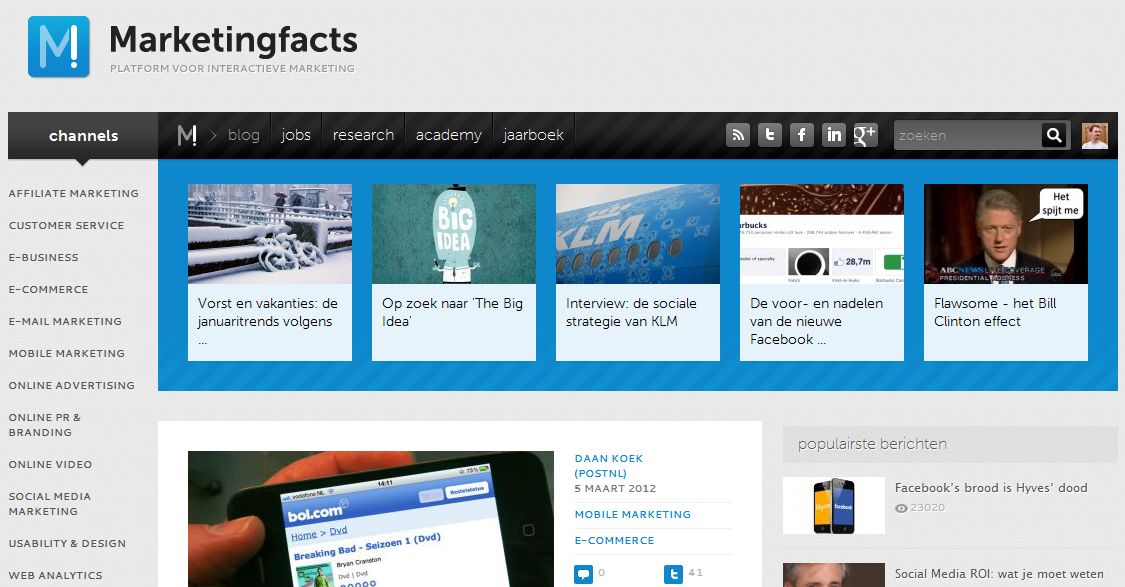Click the comment bubble icon on article
Viewport: 1125px width, 587px height.
pos(583,574)
